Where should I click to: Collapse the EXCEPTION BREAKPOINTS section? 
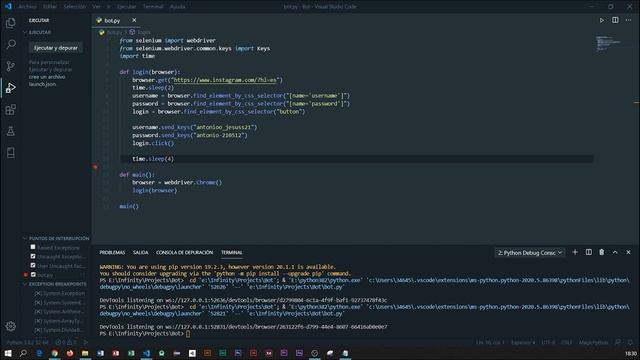tap(55, 284)
